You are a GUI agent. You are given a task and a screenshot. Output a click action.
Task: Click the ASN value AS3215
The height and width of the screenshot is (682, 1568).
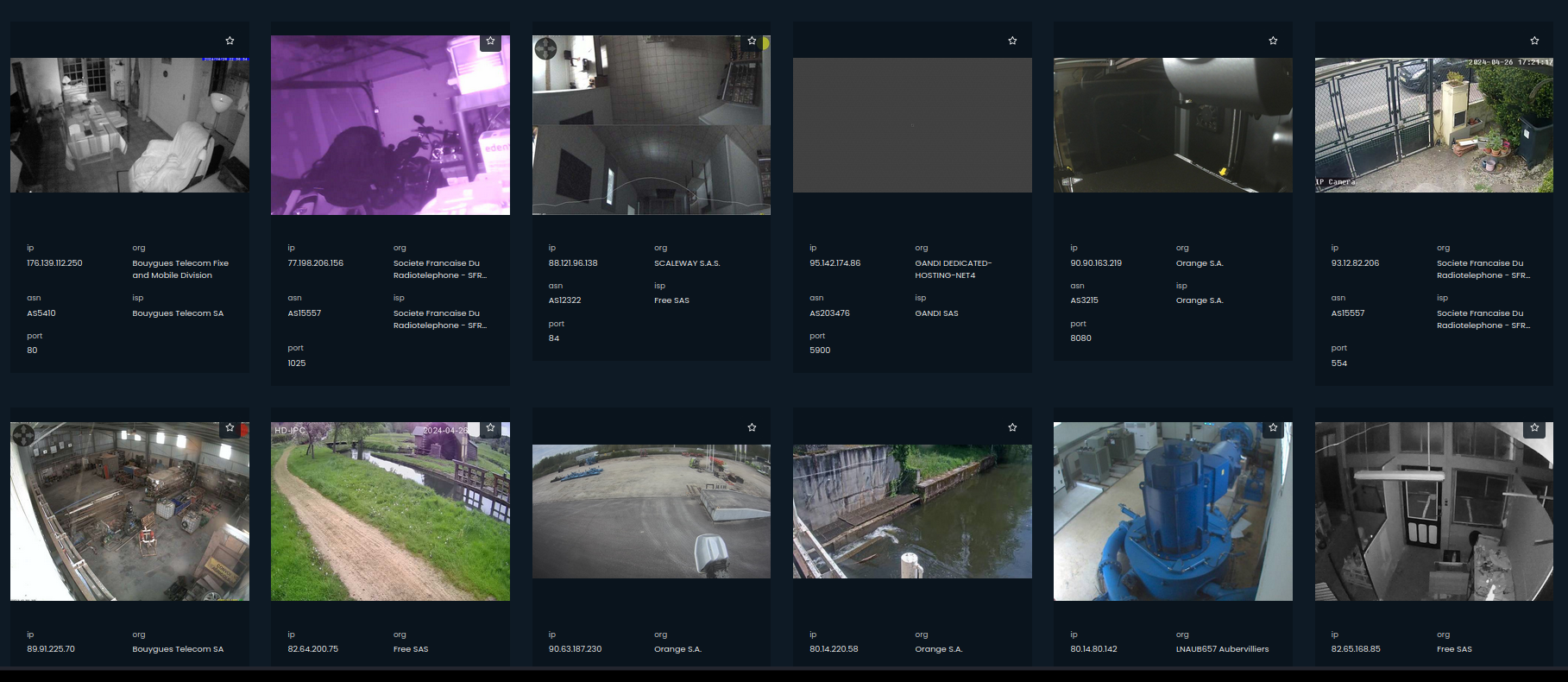1084,300
